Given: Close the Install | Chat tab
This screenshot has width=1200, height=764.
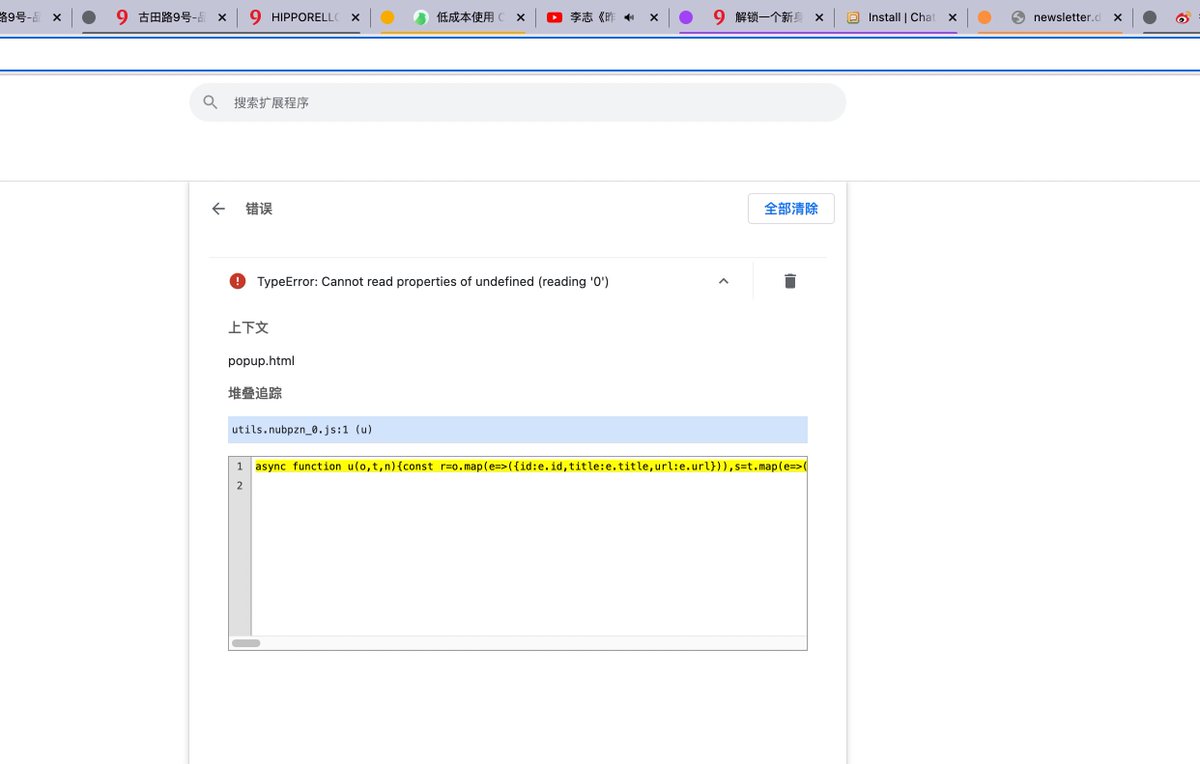Looking at the screenshot, I should (x=951, y=18).
